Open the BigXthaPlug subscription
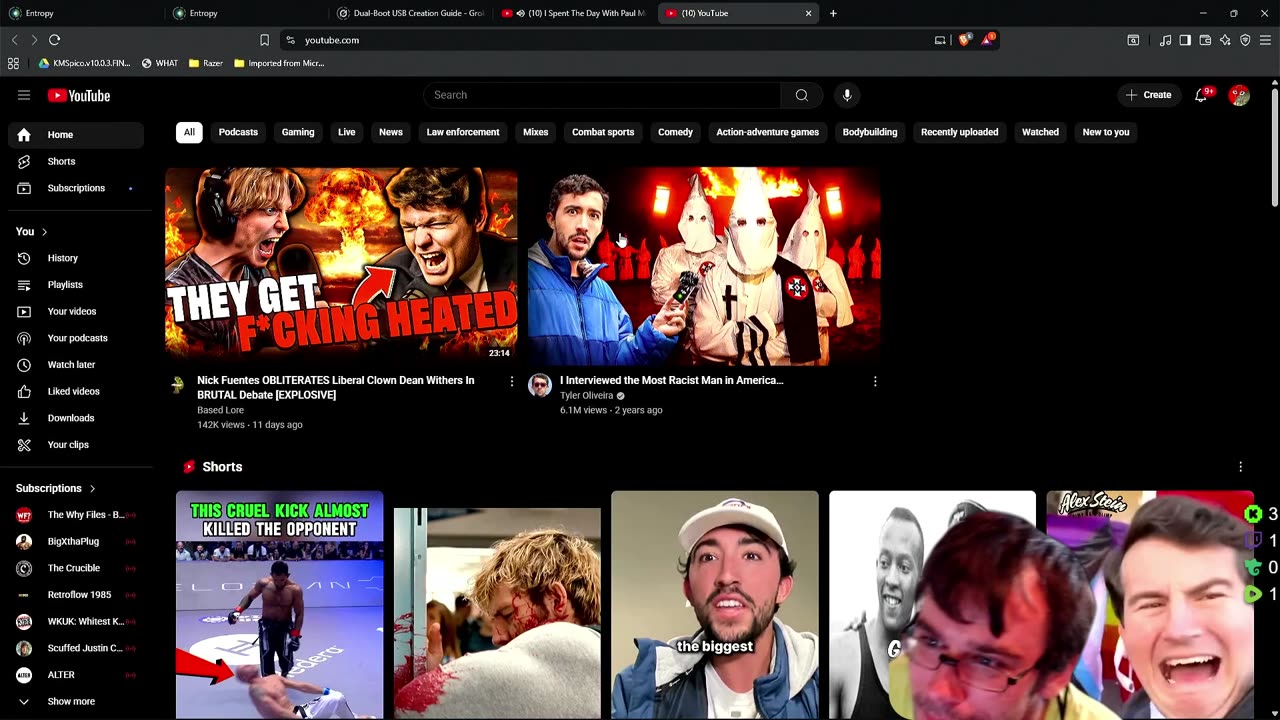 coord(76,541)
